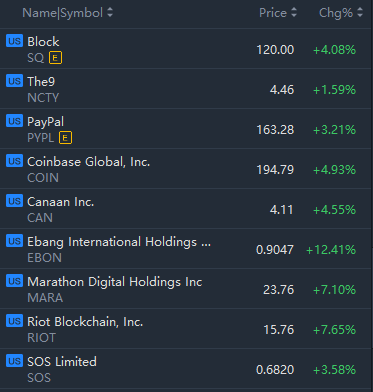The height and width of the screenshot is (392, 373).
Task: Sort list using Price column arrows
Action: pyautogui.click(x=294, y=13)
